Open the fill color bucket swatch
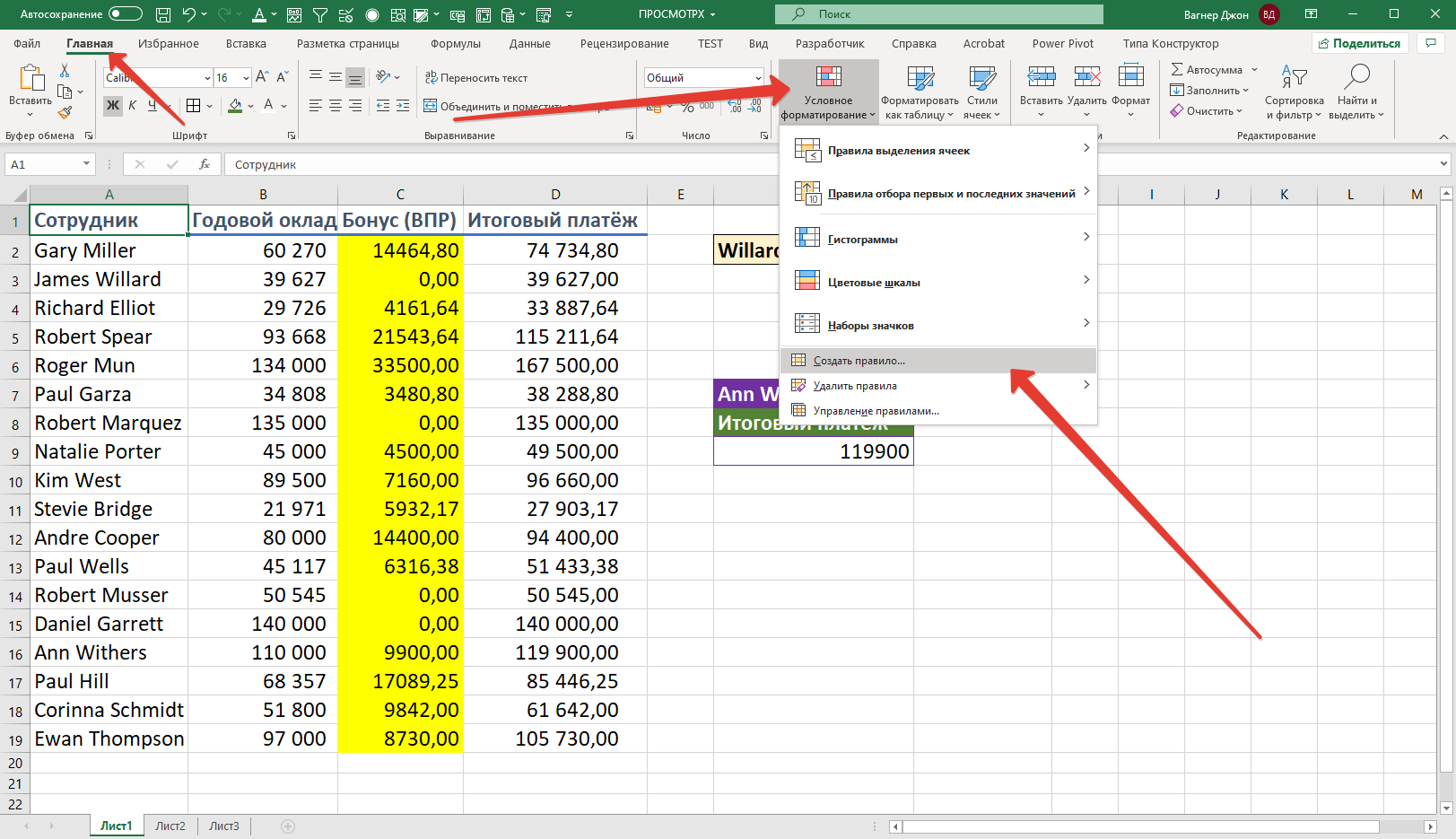 (x=235, y=106)
